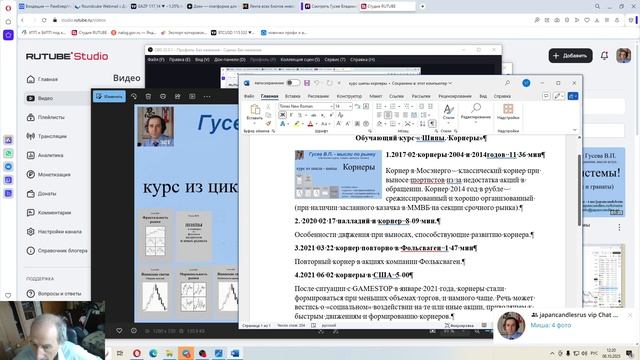Image resolution: width=640 pixels, height=360 pixels.
Task: Open Файл menu in OBS window
Action: [156, 60]
